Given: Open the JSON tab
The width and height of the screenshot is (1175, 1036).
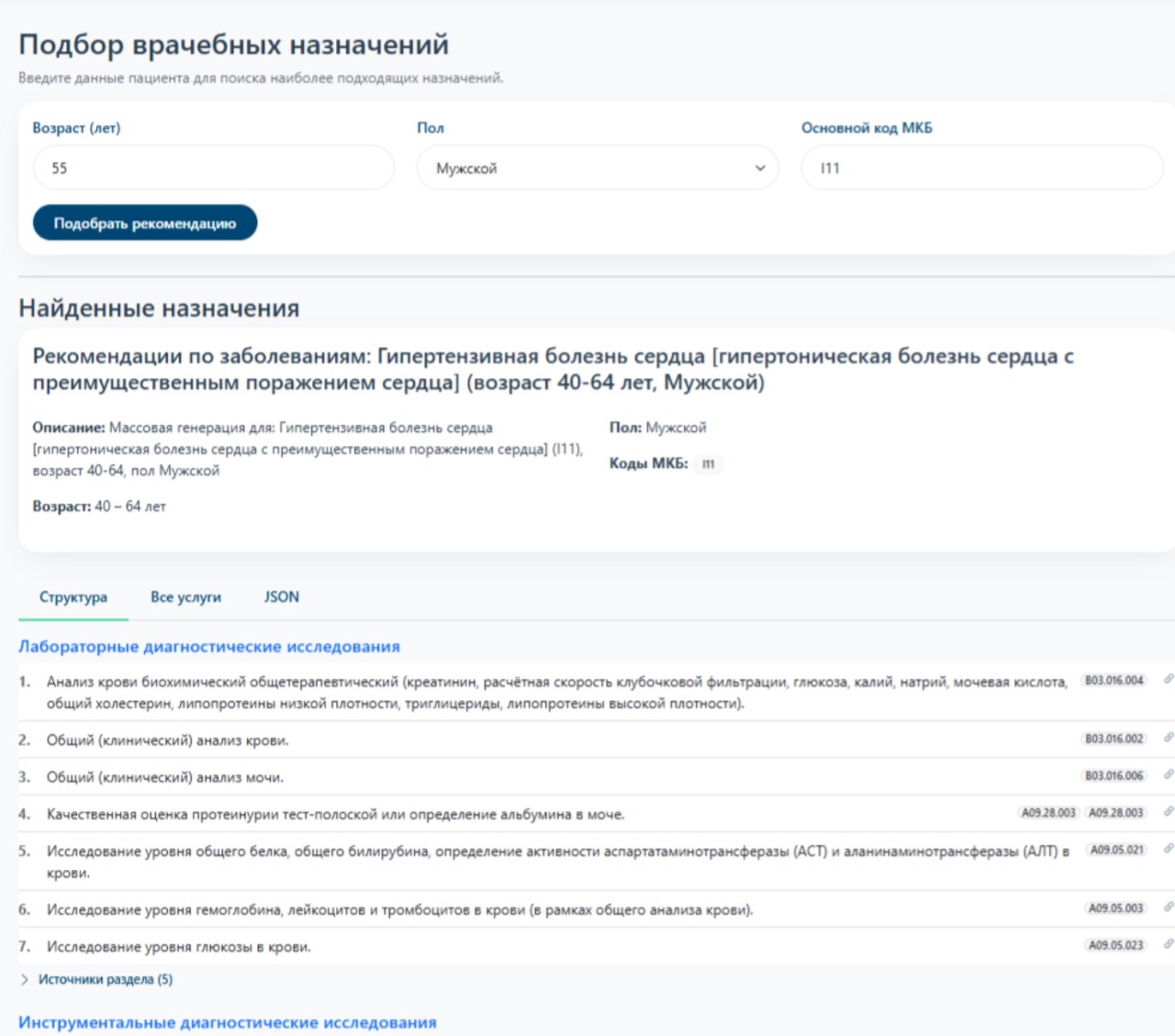Looking at the screenshot, I should point(281,596).
